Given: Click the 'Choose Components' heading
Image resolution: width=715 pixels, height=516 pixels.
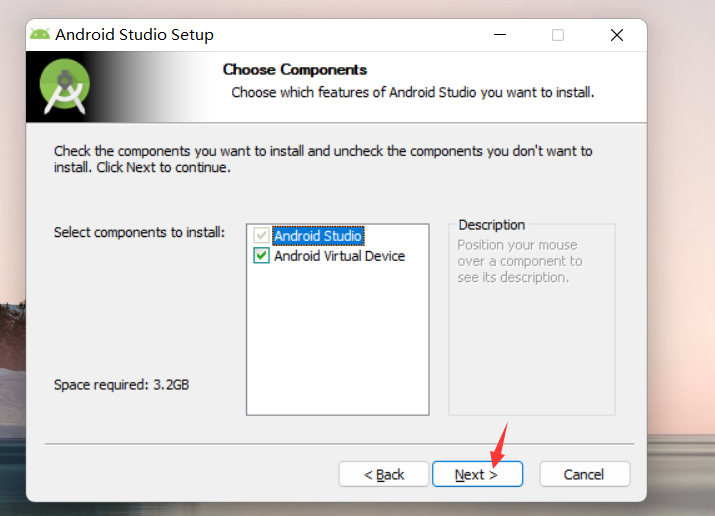Looking at the screenshot, I should pos(295,69).
